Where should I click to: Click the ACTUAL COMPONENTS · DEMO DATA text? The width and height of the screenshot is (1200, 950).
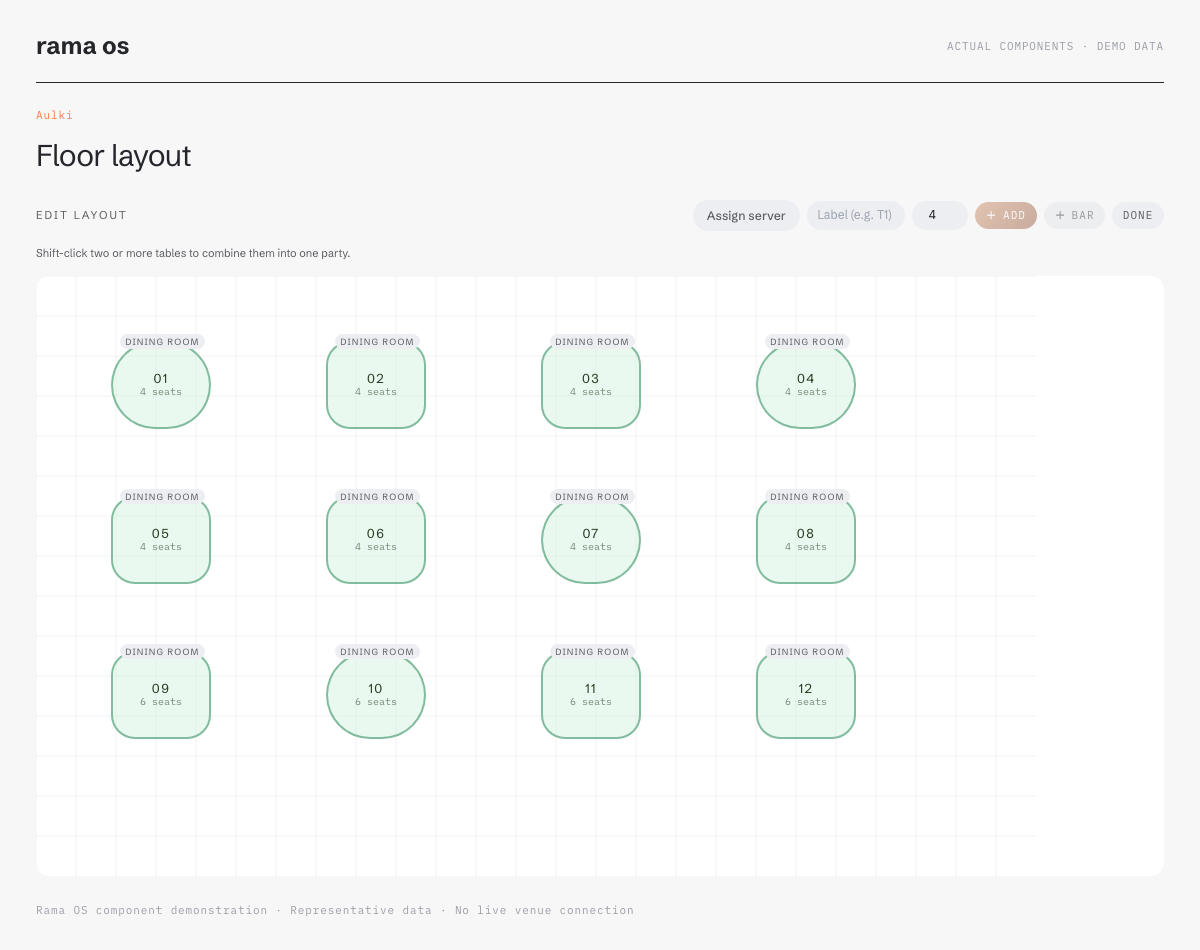[x=1055, y=46]
